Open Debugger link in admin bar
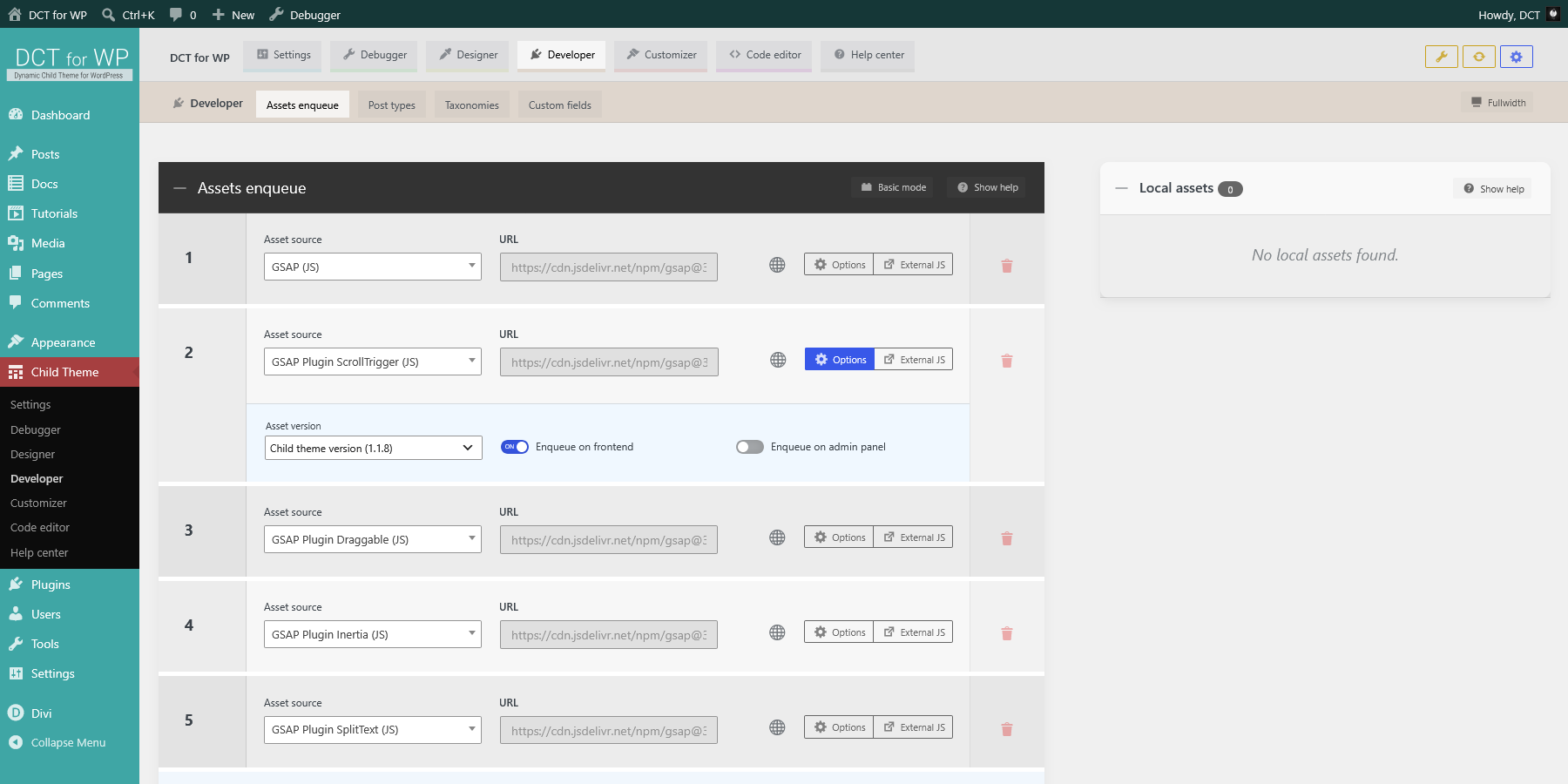 pos(304,15)
